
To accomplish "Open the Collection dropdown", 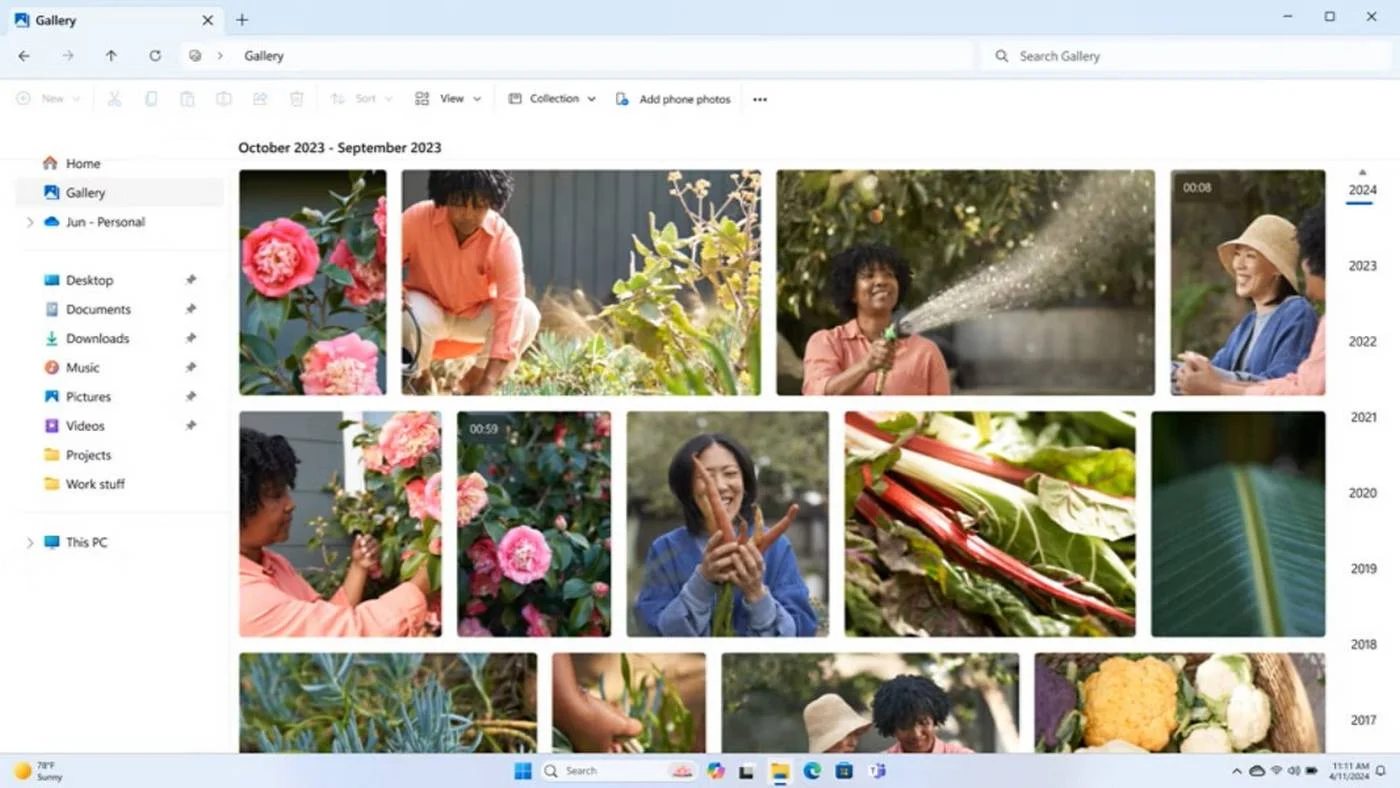I will [x=552, y=99].
